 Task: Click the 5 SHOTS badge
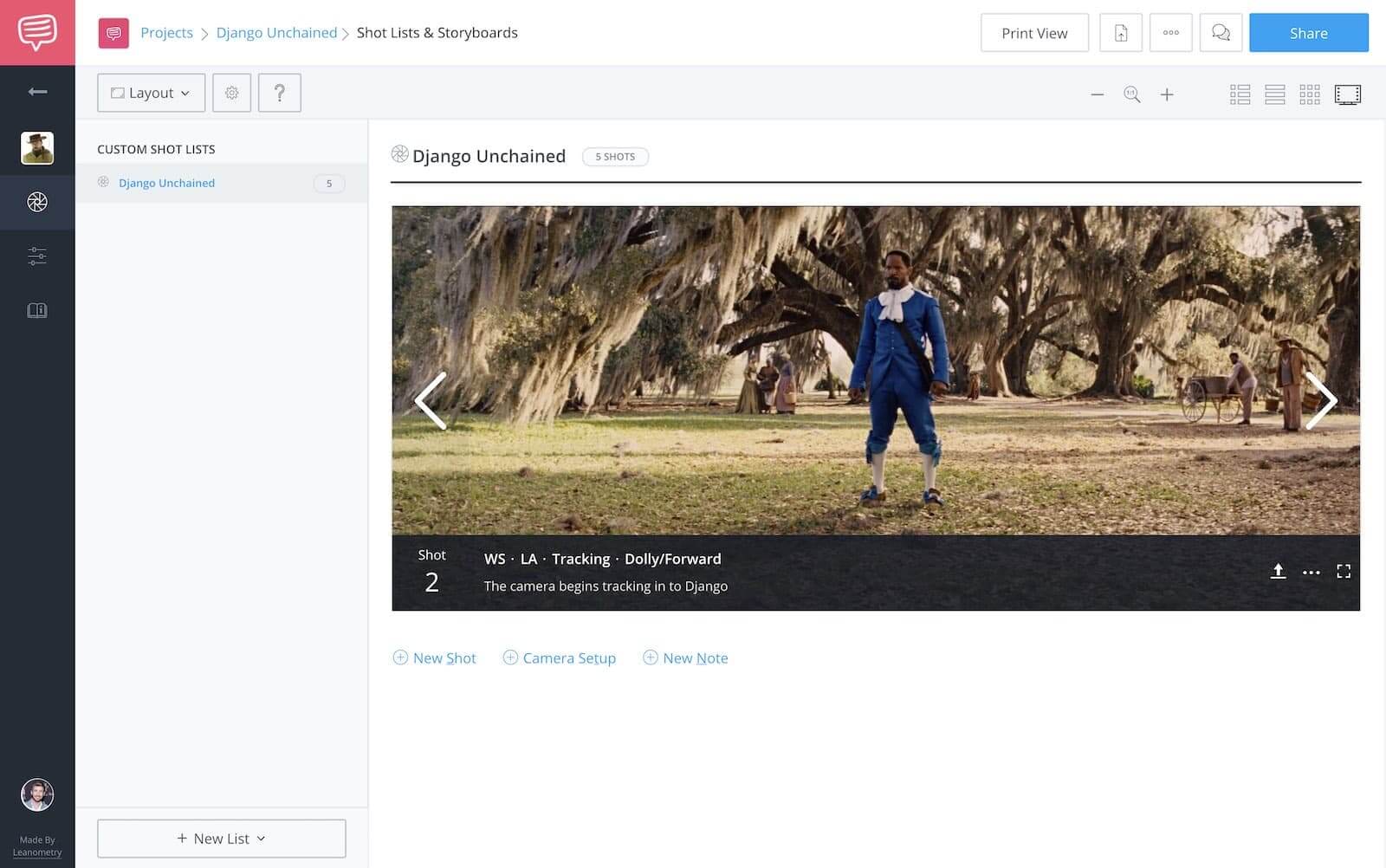[x=615, y=157]
